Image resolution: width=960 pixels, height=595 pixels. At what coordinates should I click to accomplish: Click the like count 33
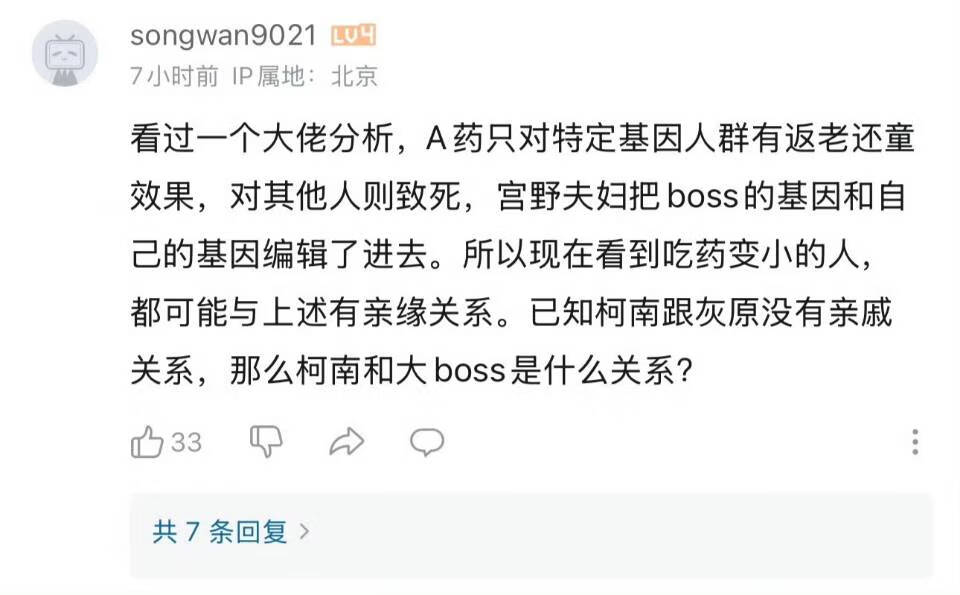pos(186,442)
